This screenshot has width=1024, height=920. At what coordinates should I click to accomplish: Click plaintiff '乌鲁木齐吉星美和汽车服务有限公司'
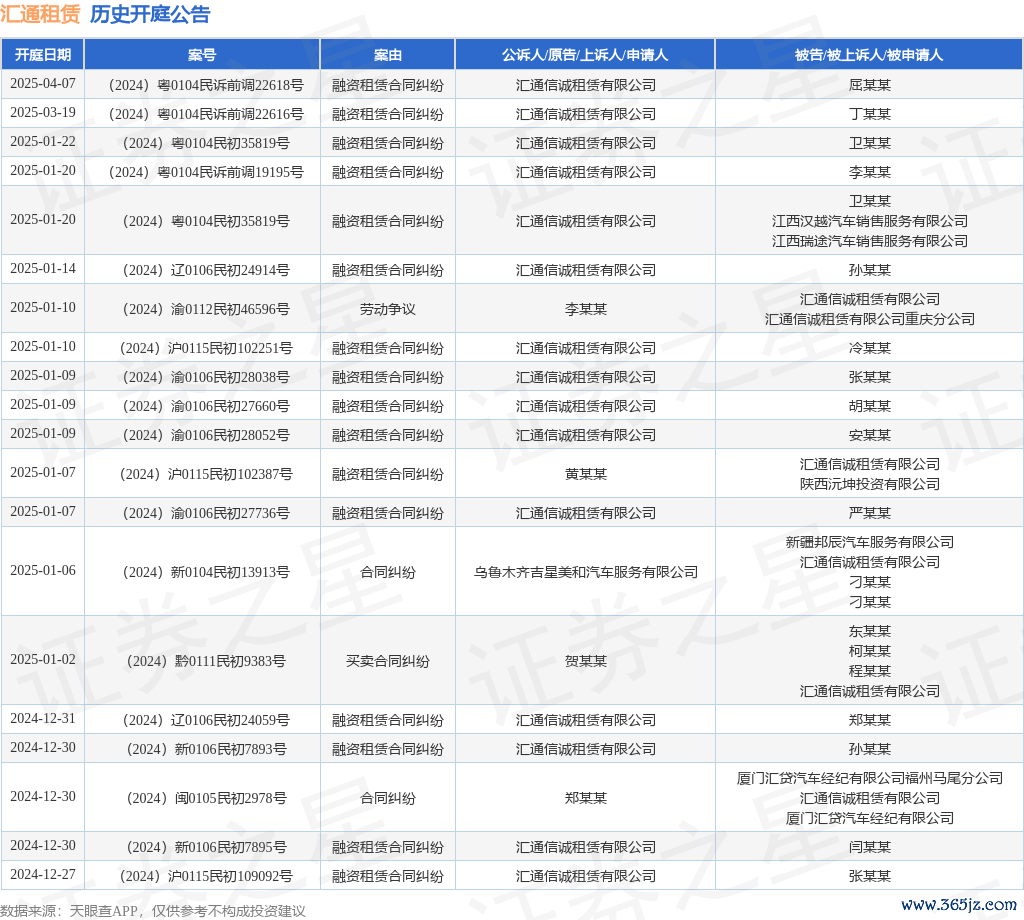(586, 573)
